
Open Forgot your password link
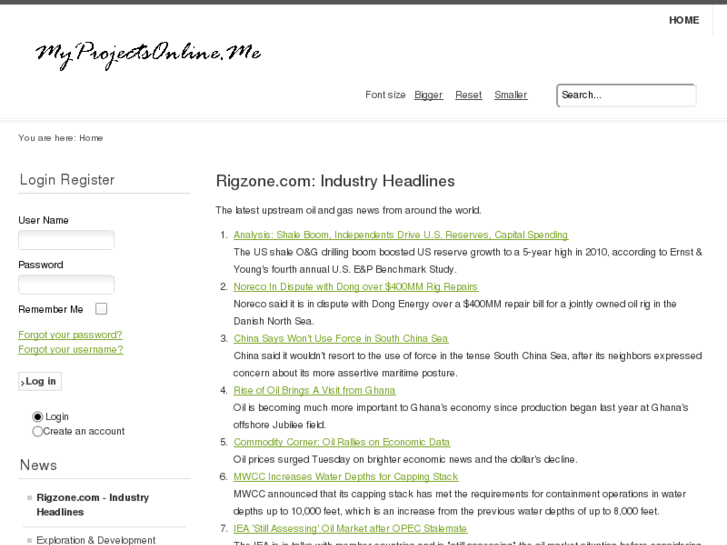(70, 335)
